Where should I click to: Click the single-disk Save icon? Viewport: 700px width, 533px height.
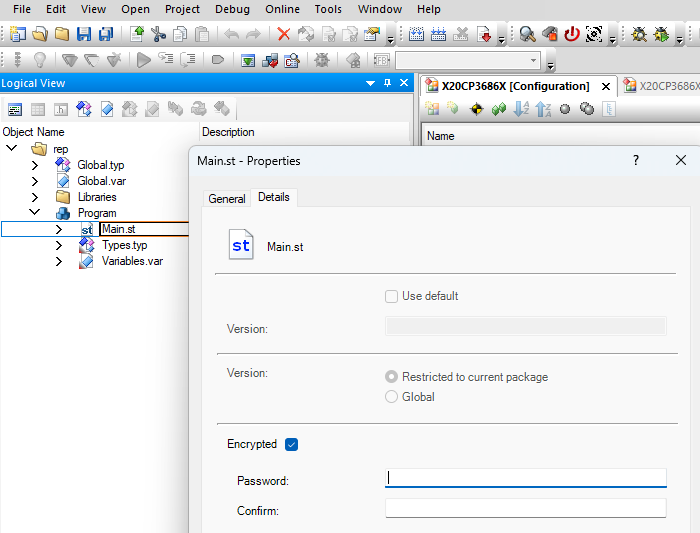83,34
